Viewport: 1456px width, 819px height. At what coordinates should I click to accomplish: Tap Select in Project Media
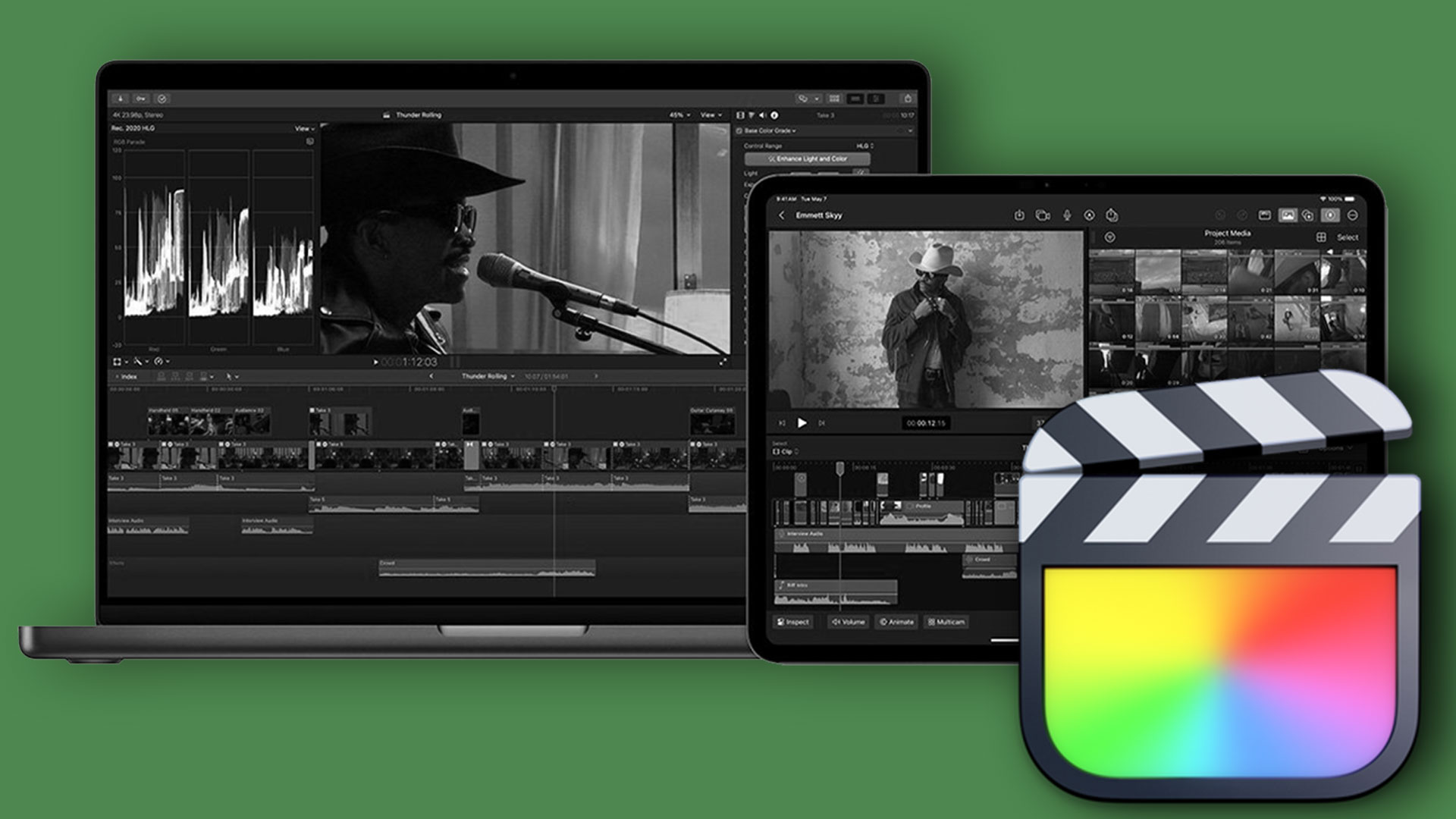(1348, 237)
